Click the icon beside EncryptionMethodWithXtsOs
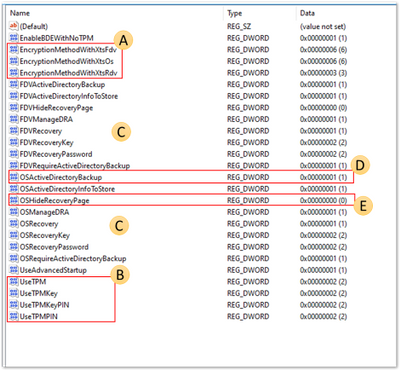400x370 pixels. [x=14, y=61]
